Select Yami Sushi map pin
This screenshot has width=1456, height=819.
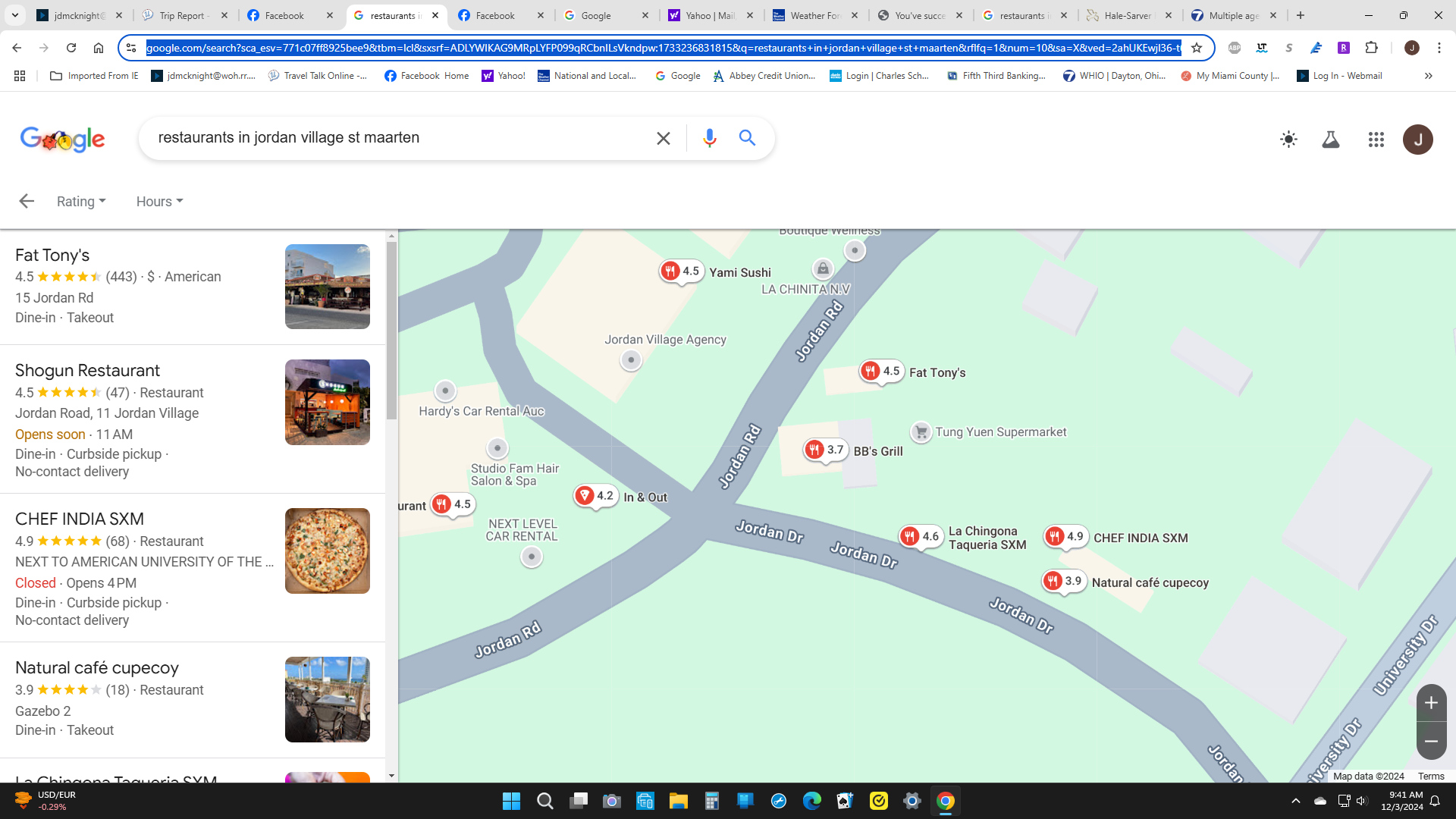coord(681,271)
